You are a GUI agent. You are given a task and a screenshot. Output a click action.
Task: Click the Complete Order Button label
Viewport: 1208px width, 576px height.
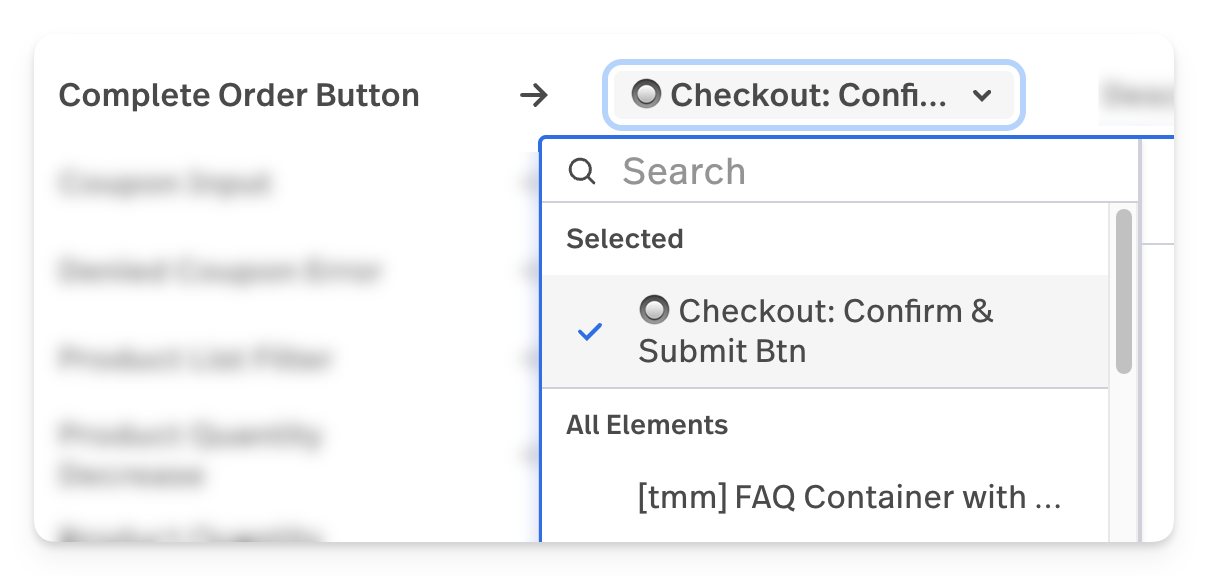point(239,96)
